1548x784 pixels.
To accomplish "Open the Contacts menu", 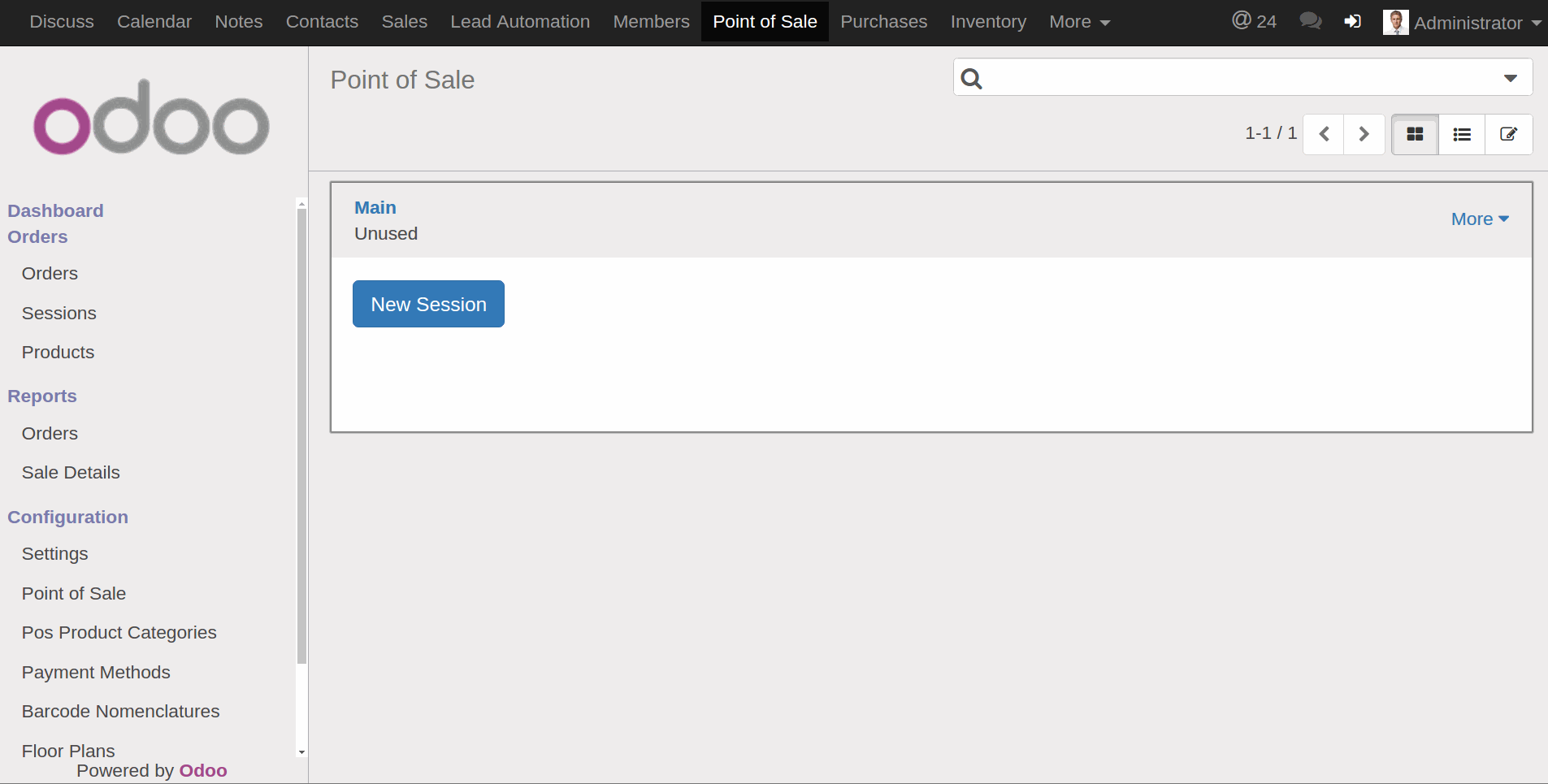I will coord(322,22).
